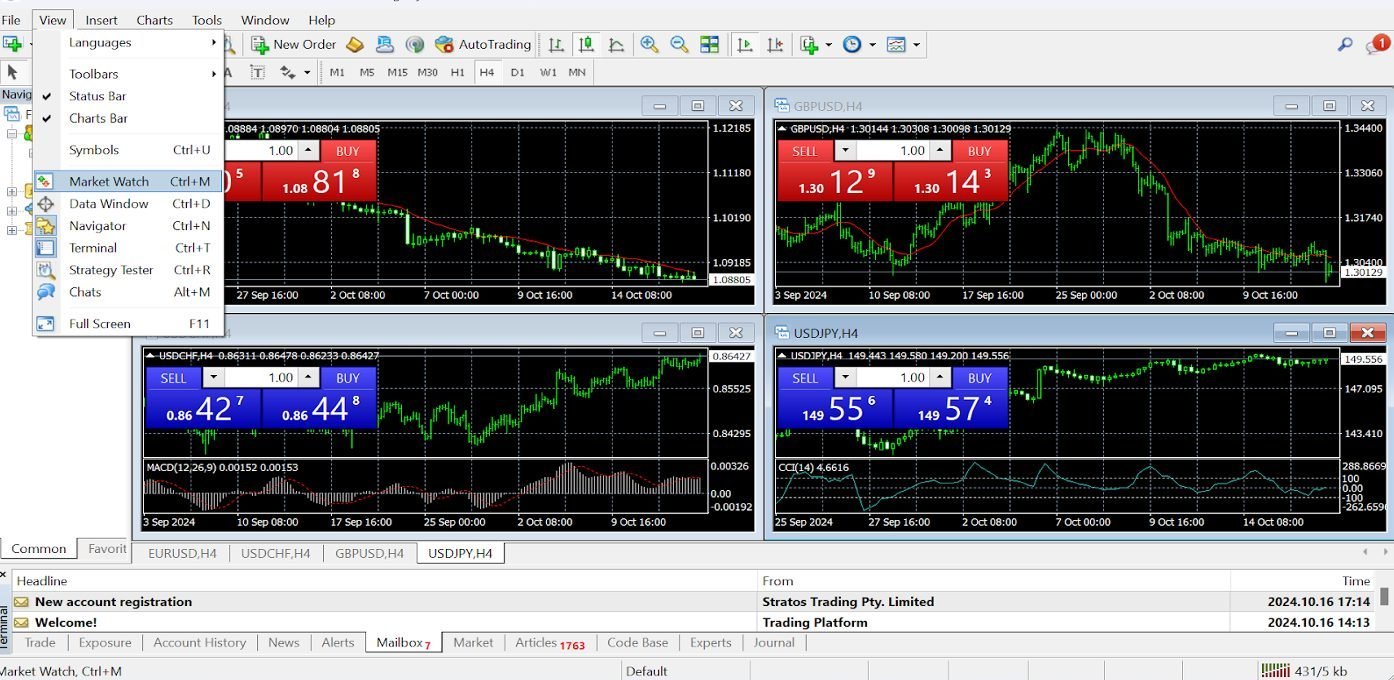
Task: Switch chart to bar chart style
Action: pyautogui.click(x=556, y=44)
